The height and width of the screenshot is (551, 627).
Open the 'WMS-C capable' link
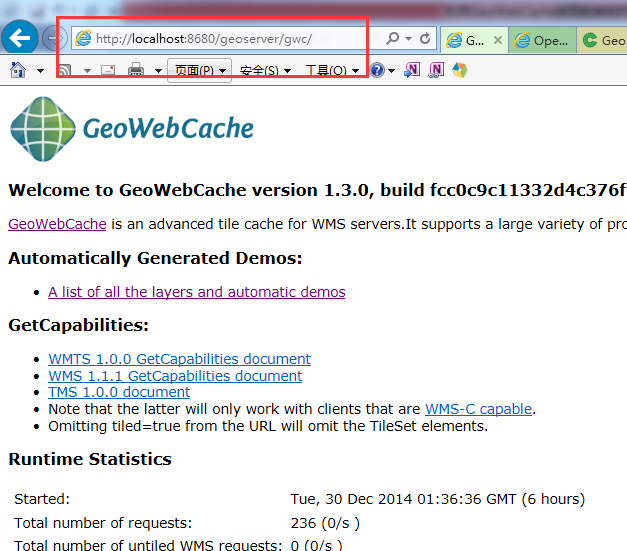pyautogui.click(x=479, y=409)
